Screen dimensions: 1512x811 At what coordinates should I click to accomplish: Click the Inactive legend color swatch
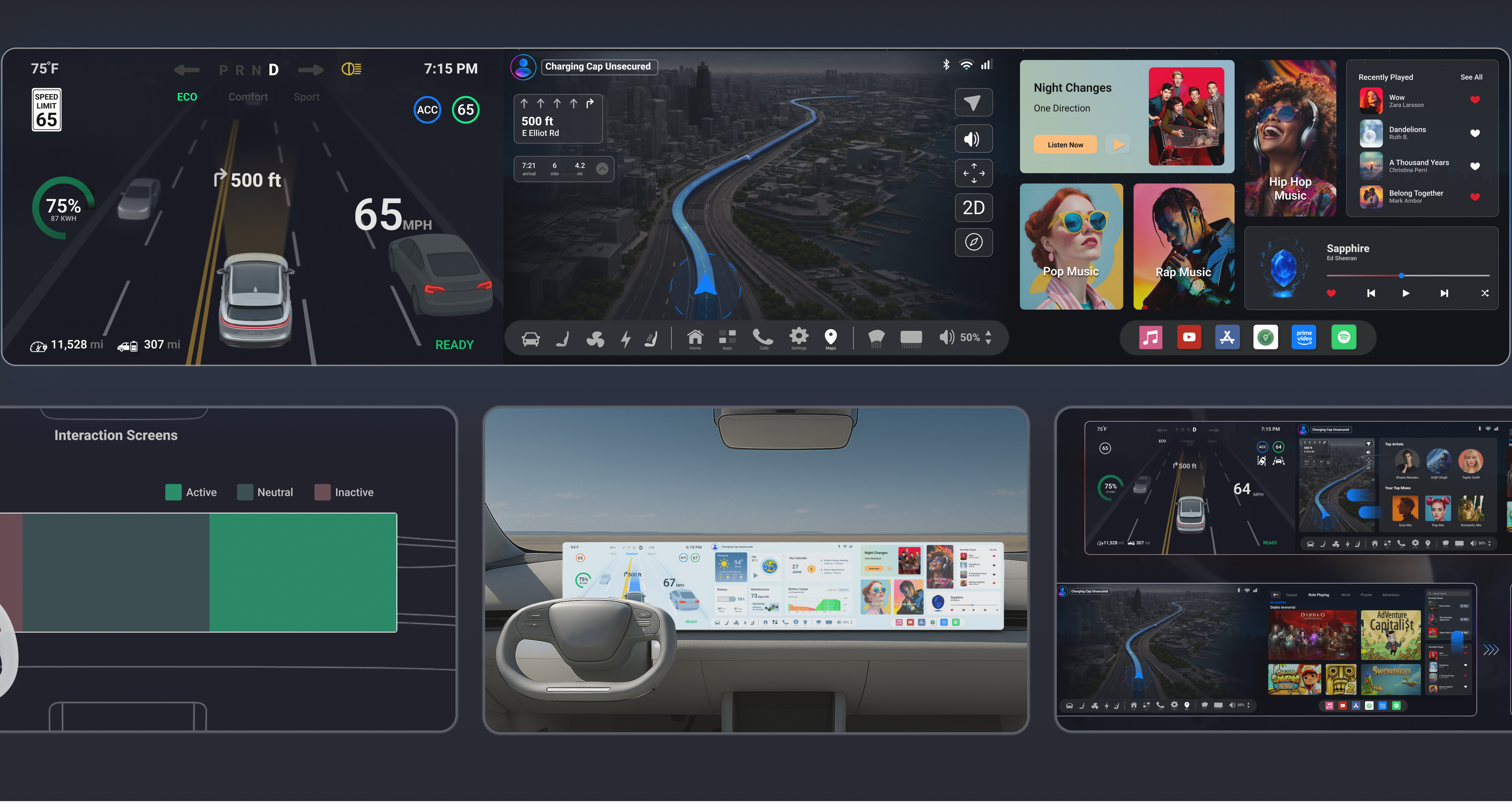tap(322, 492)
